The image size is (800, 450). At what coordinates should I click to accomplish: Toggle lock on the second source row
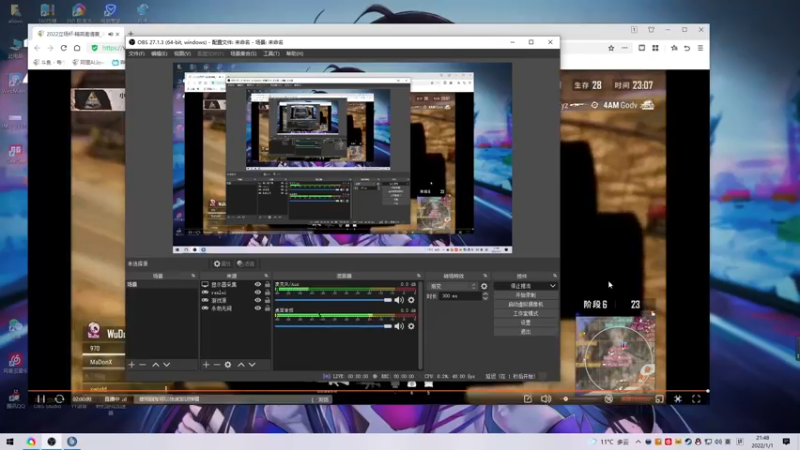click(x=267, y=293)
